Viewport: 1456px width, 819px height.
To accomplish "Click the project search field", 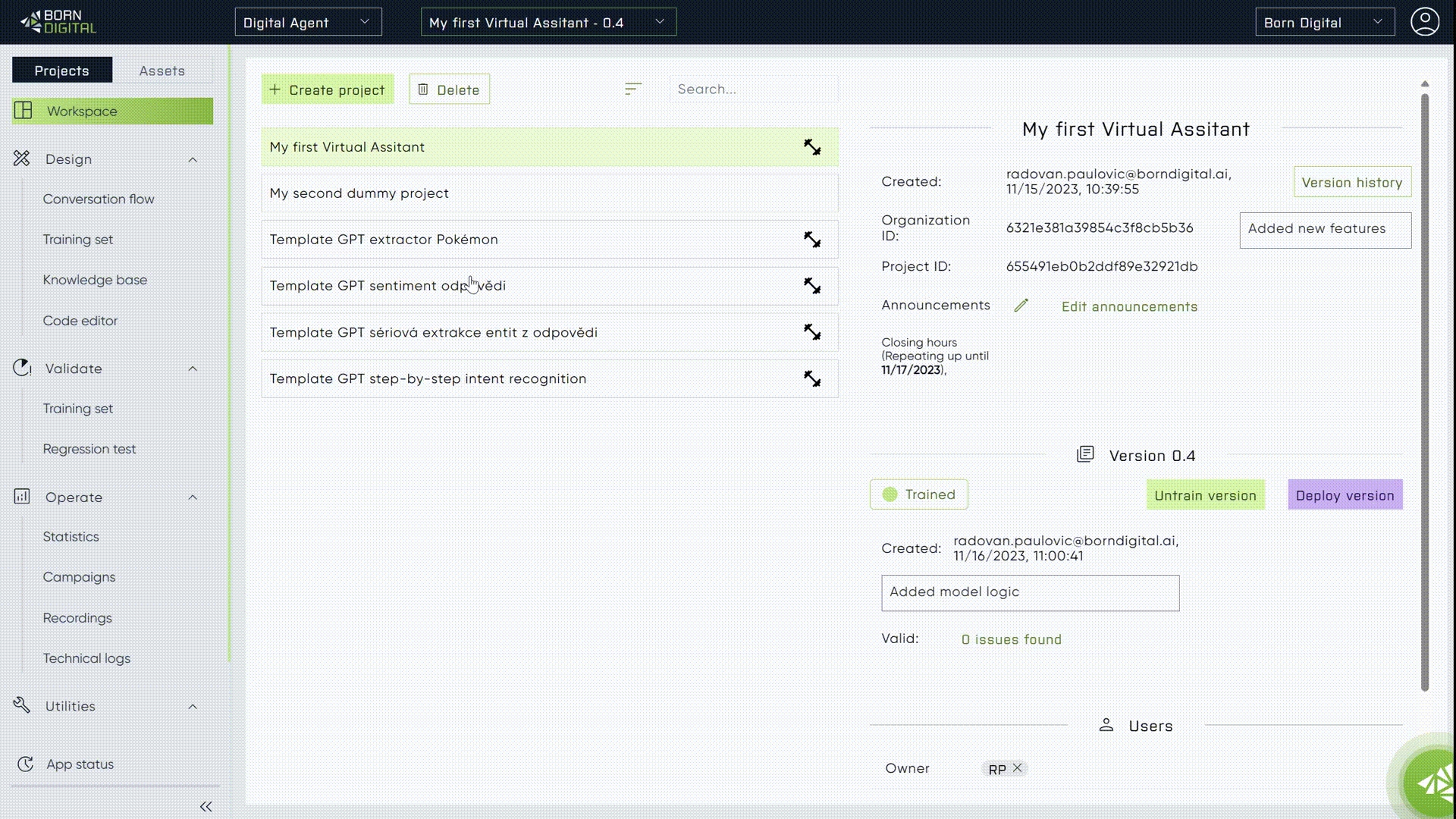I will click(753, 89).
